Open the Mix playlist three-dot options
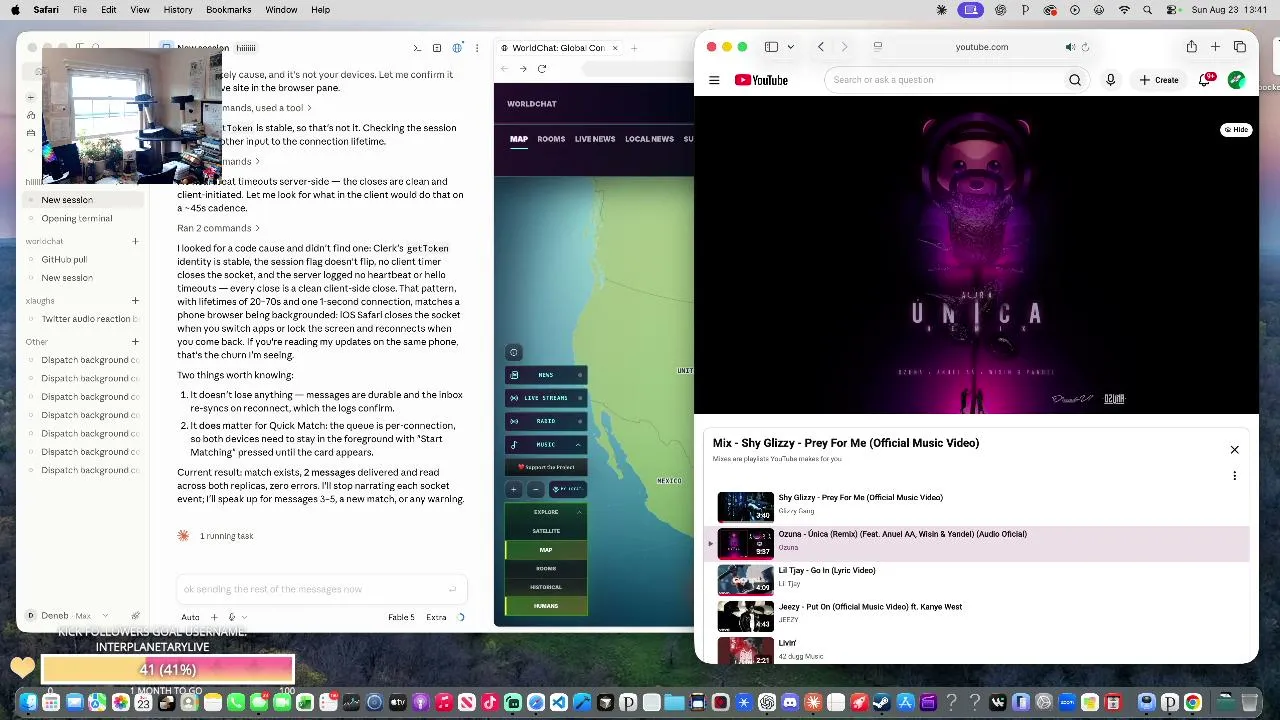 (x=1234, y=476)
